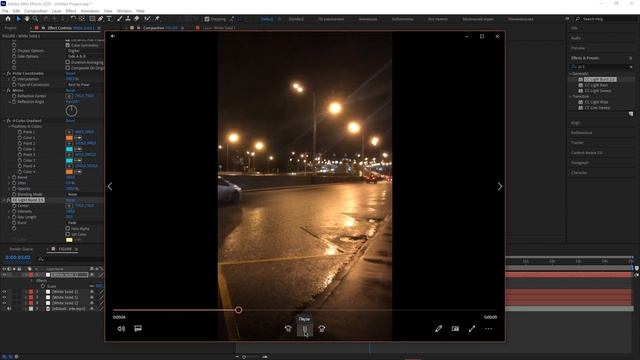640x360 pixels.
Task: Open subtitles options in video player
Action: point(138,329)
